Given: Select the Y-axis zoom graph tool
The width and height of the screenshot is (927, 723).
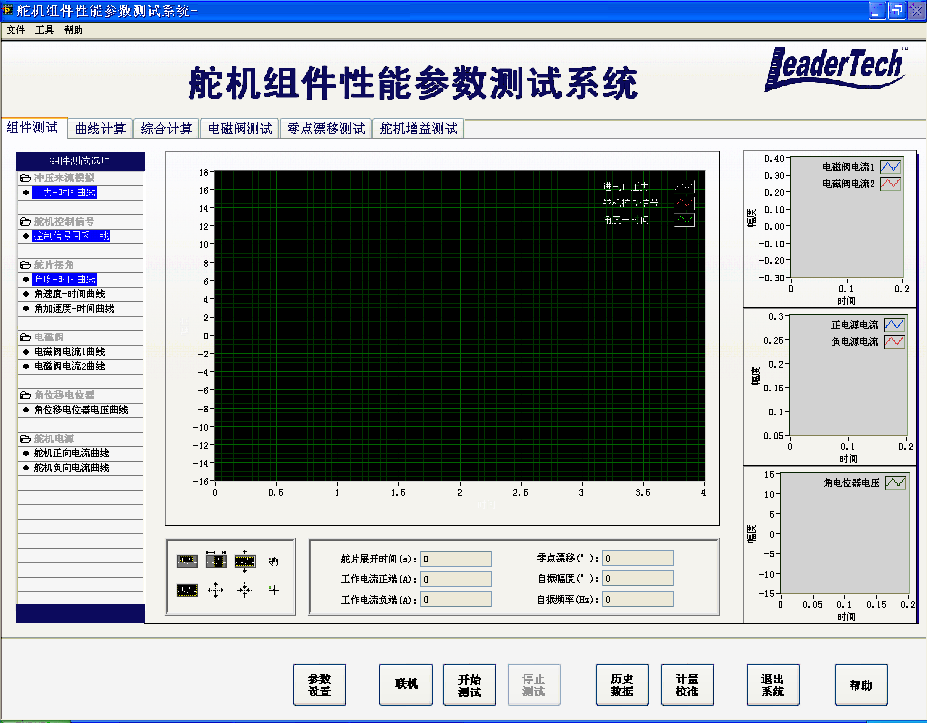Looking at the screenshot, I should (245, 561).
